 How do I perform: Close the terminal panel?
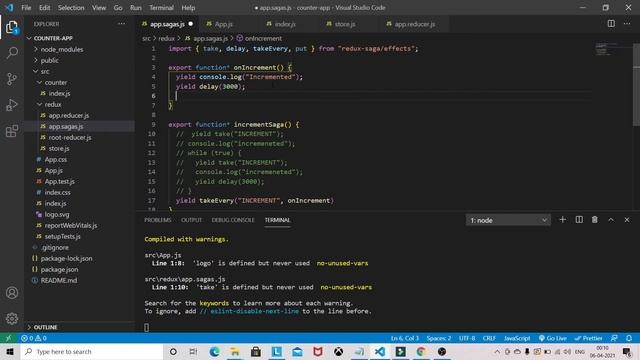point(627,220)
